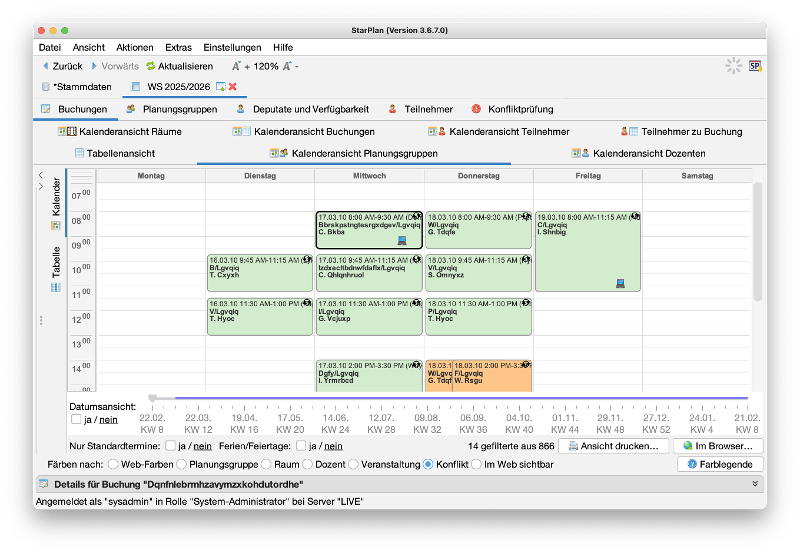Open the Kalender side view icon

click(56, 226)
